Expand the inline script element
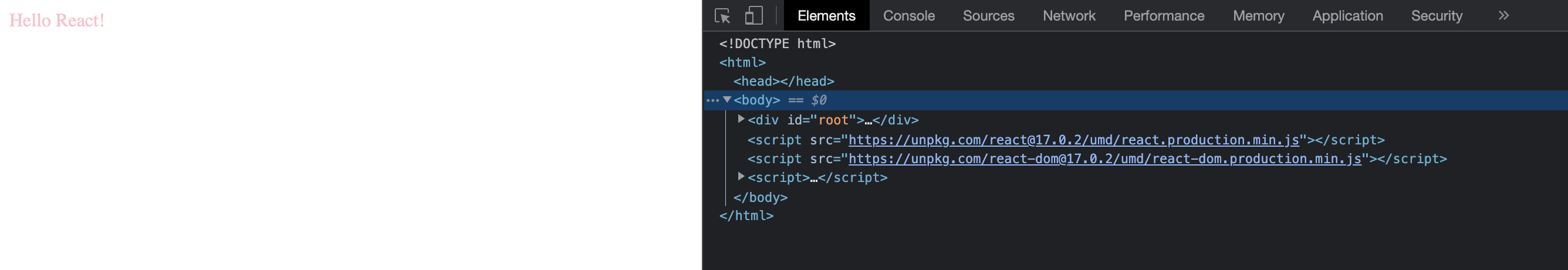The image size is (1568, 270). click(x=741, y=176)
